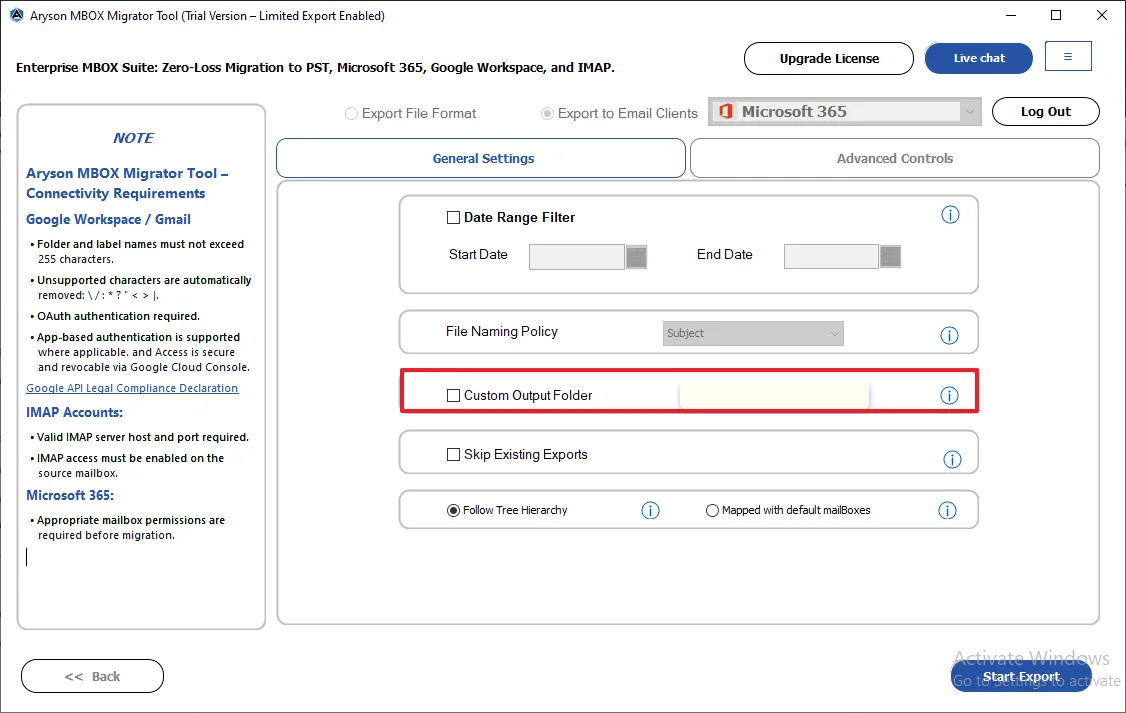Click the Upgrade License button
Image resolution: width=1126 pixels, height=713 pixels.
(829, 58)
